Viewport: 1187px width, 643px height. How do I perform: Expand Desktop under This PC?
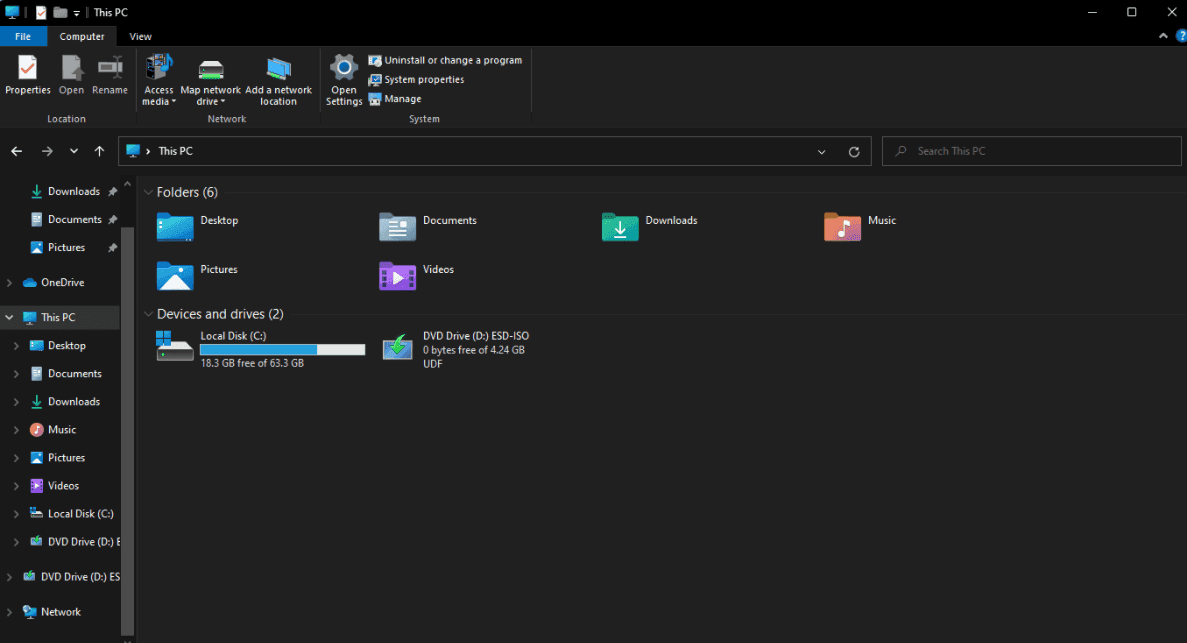tap(16, 345)
